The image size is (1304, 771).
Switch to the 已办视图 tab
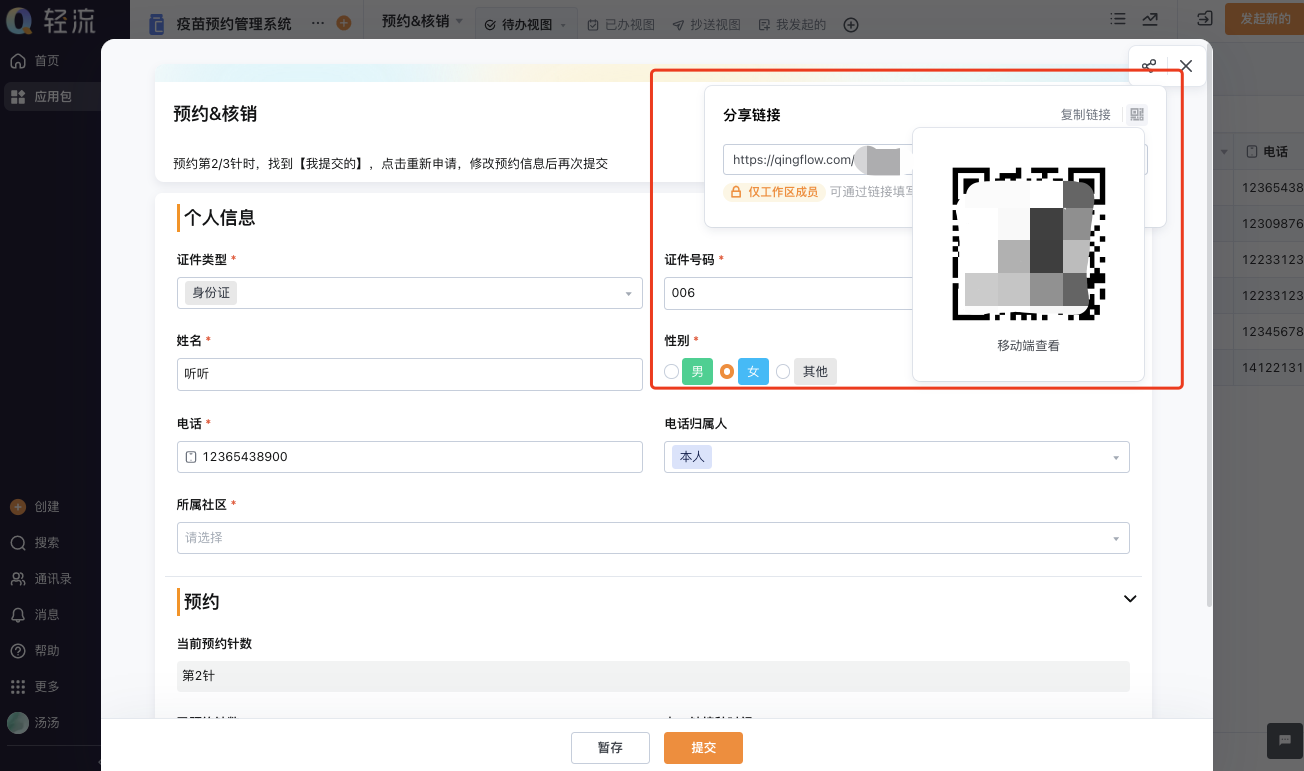point(620,25)
